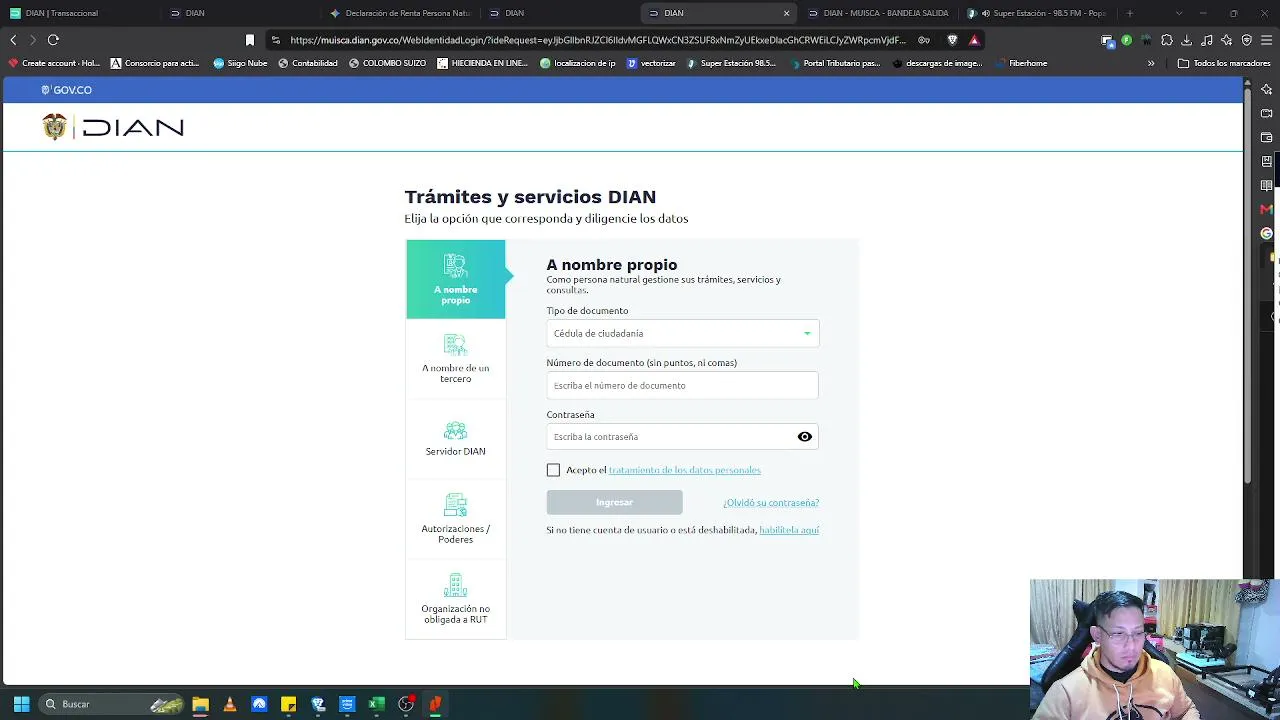Select the 'Servidor DIAN' option

tap(455, 438)
